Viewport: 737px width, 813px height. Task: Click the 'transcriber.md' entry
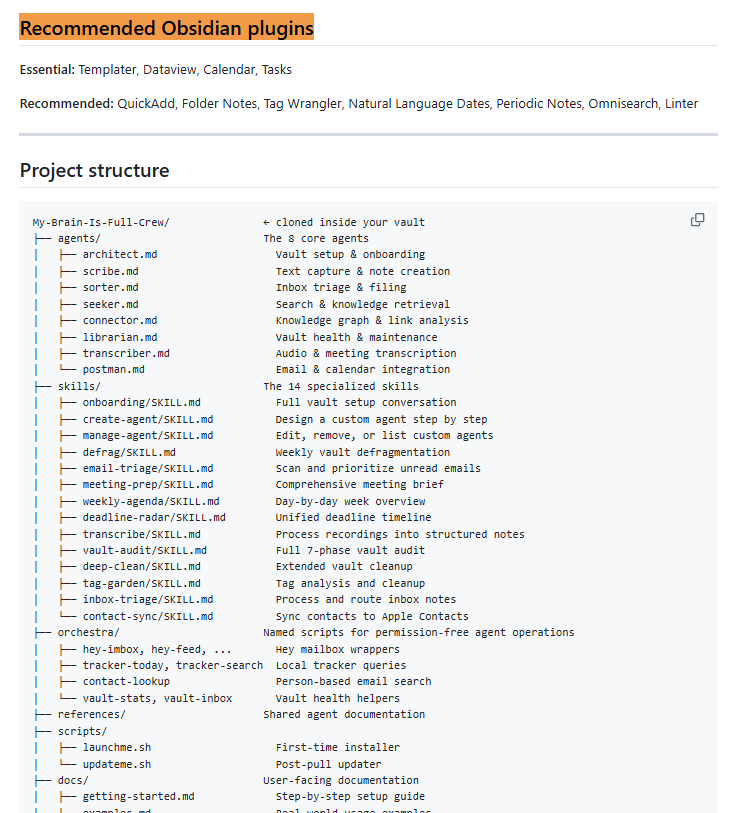coord(126,353)
